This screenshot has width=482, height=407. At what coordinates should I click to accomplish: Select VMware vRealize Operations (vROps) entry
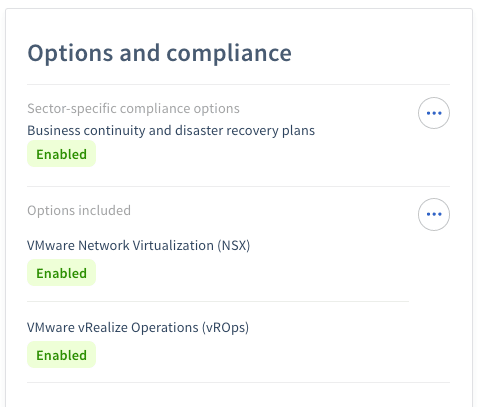pos(138,328)
